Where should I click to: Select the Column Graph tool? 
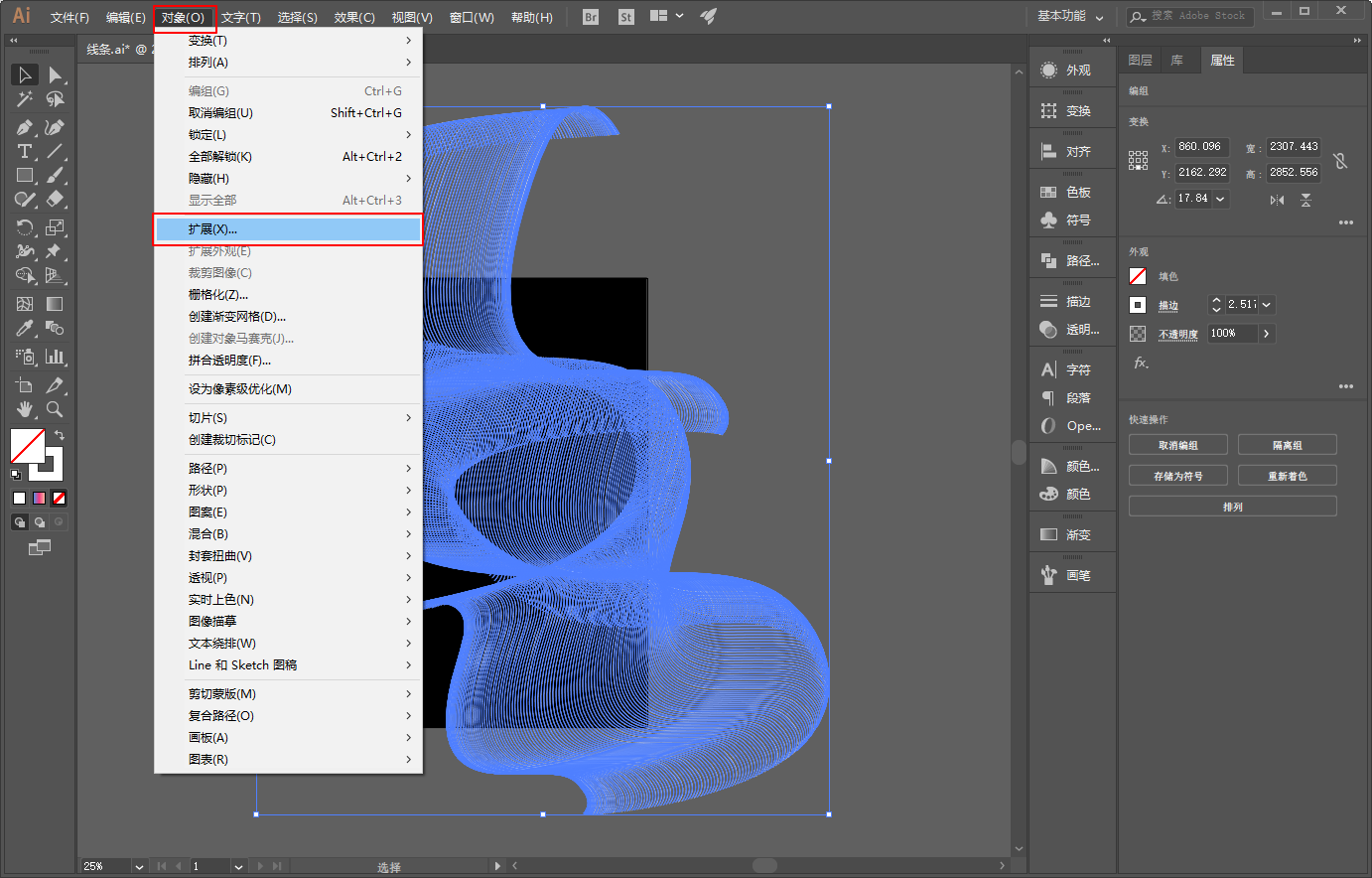(56, 356)
